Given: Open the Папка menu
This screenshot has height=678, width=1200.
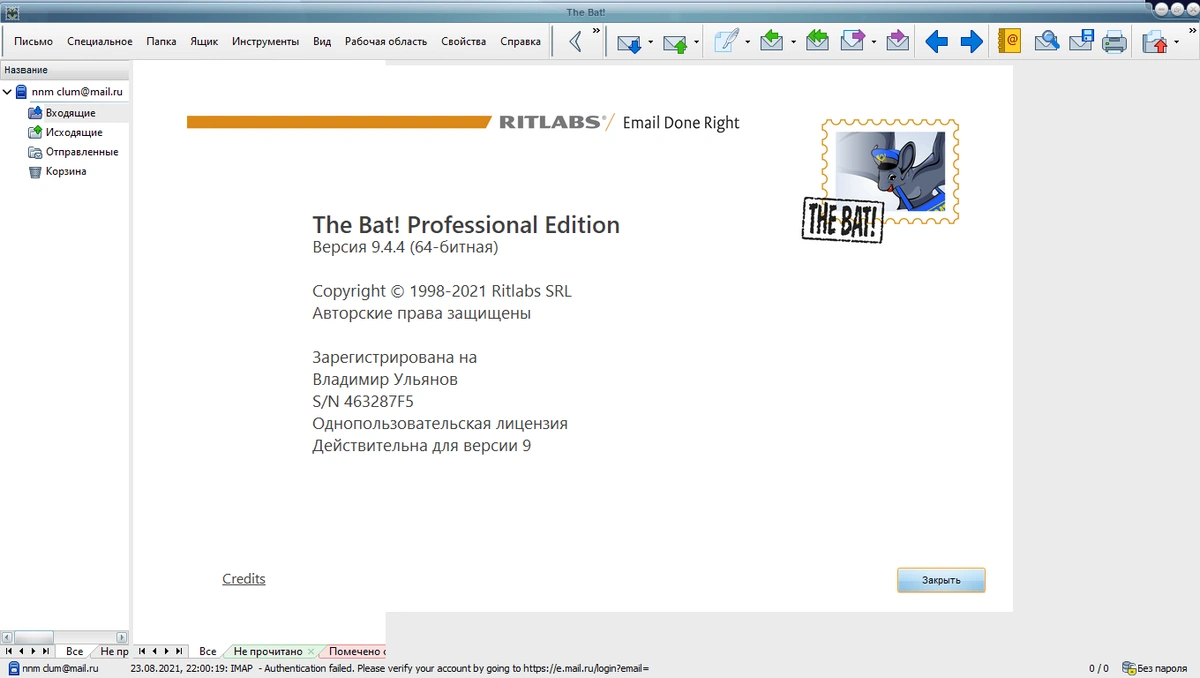Looking at the screenshot, I should [x=161, y=42].
